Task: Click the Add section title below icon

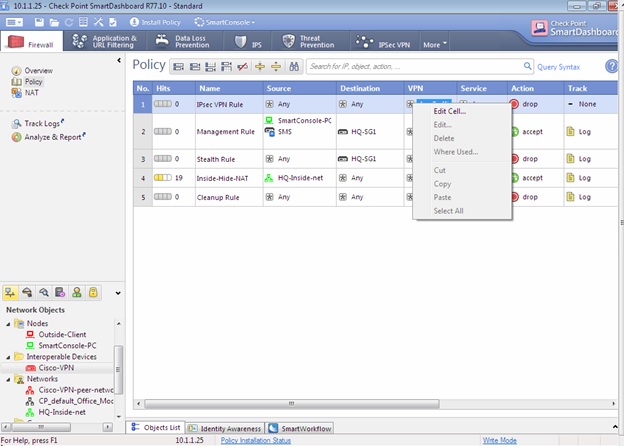Action: (276, 66)
